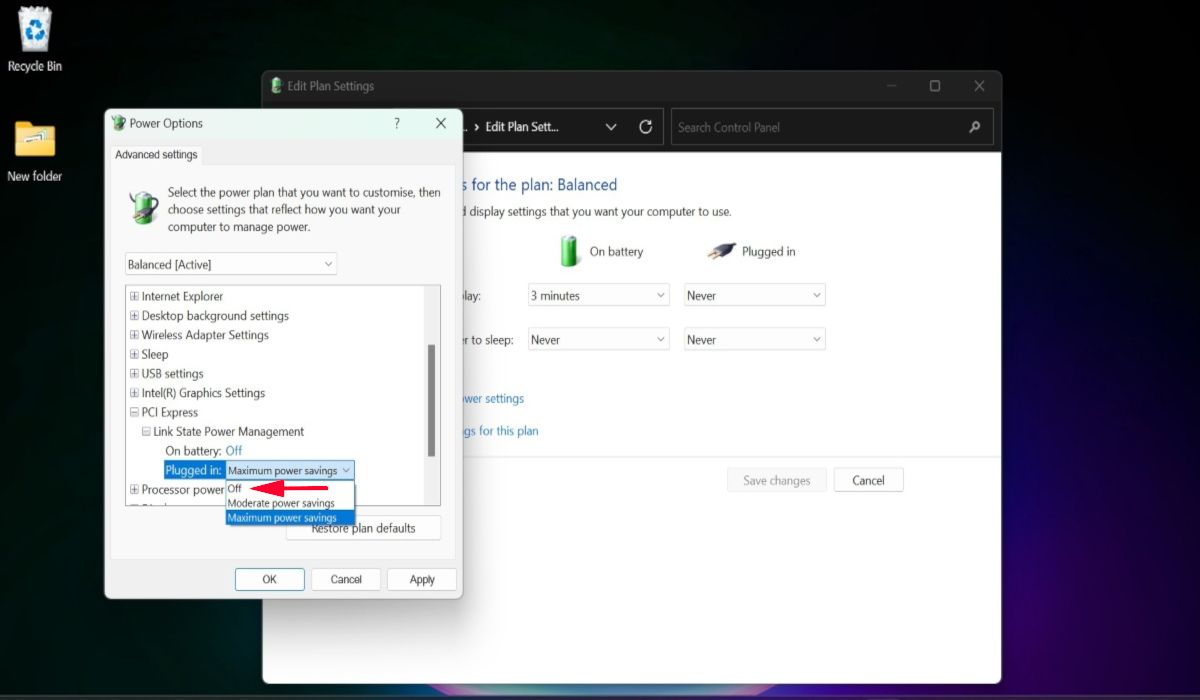Screen dimensions: 1200x700
Task: Expand the USB settings tree item
Action: click(x=134, y=373)
